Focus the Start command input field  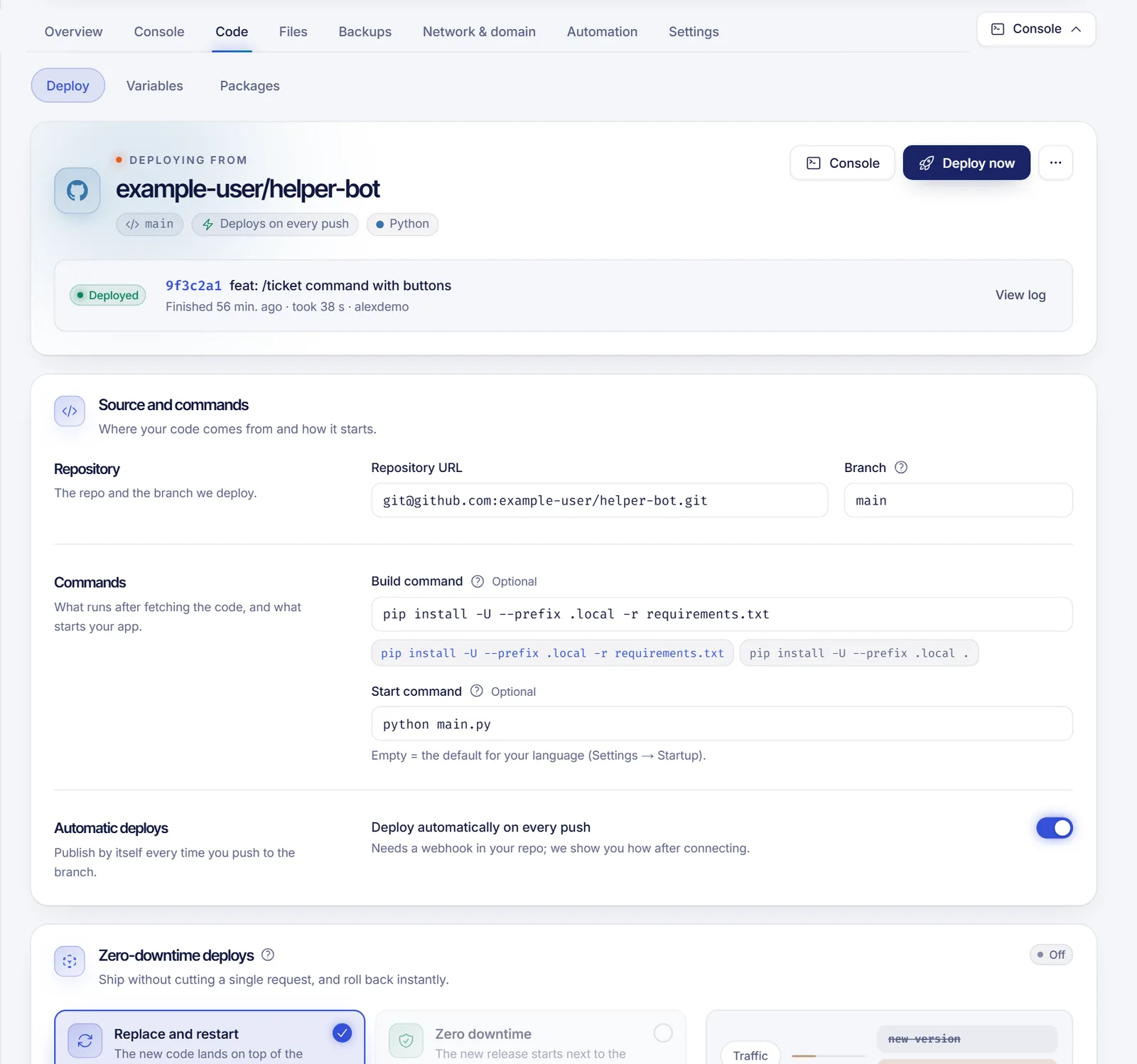point(721,724)
